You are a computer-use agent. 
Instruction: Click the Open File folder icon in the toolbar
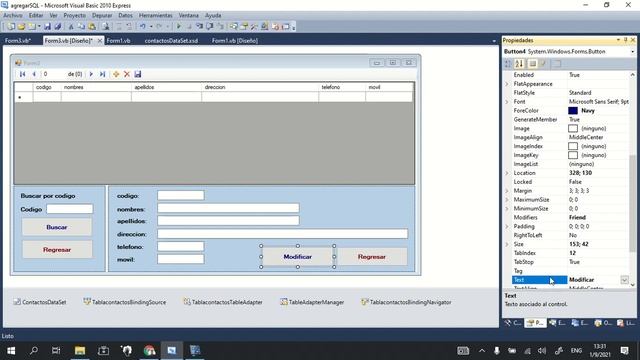pyautogui.click(x=21, y=27)
